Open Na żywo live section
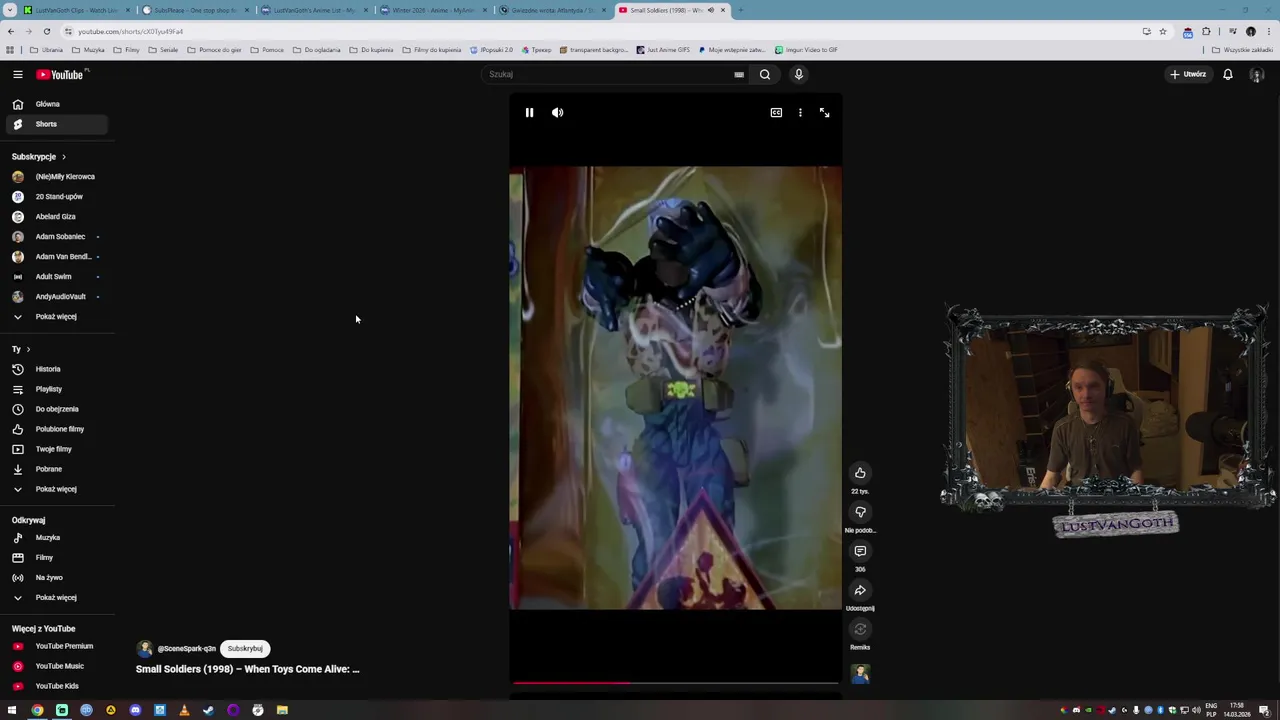This screenshot has width=1280, height=720. [55, 578]
